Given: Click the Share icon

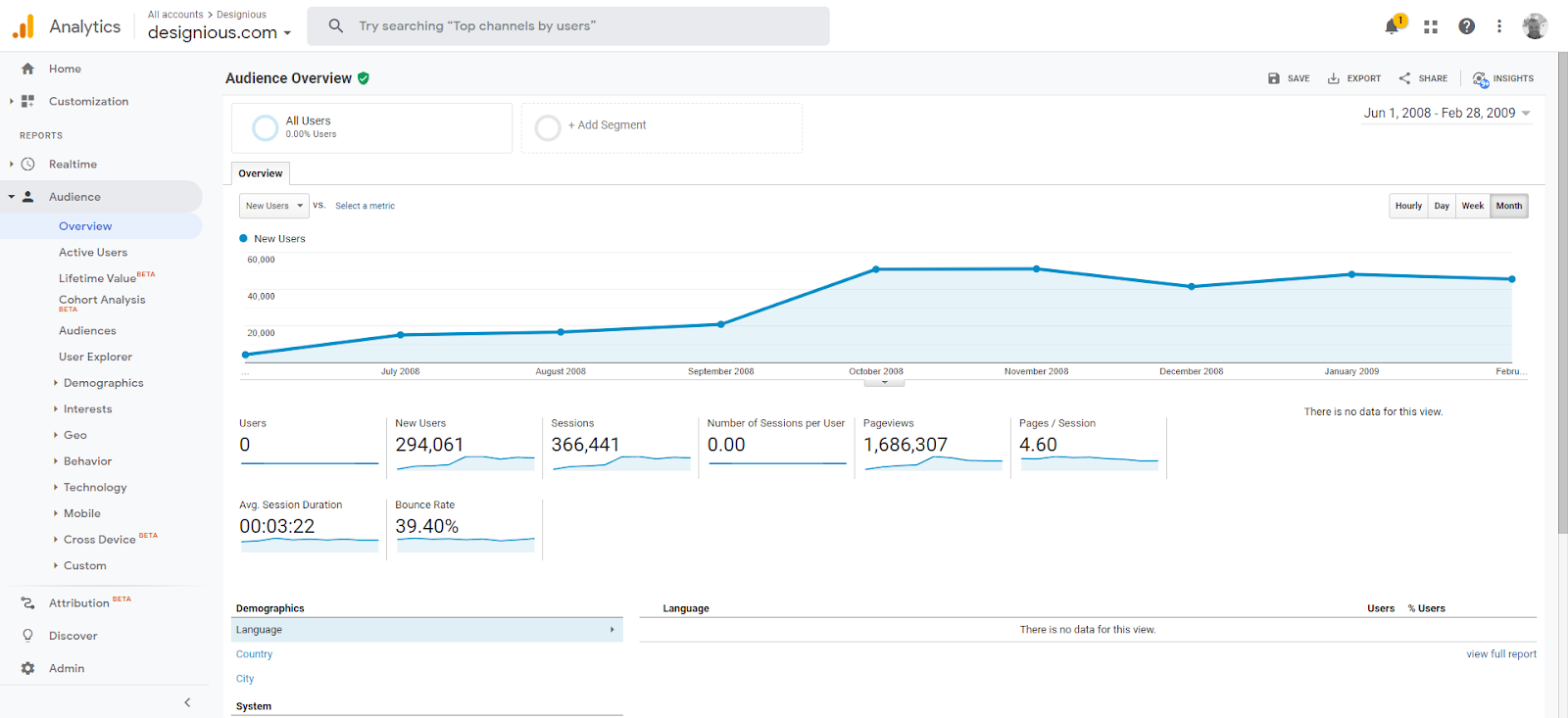Looking at the screenshot, I should (1404, 78).
